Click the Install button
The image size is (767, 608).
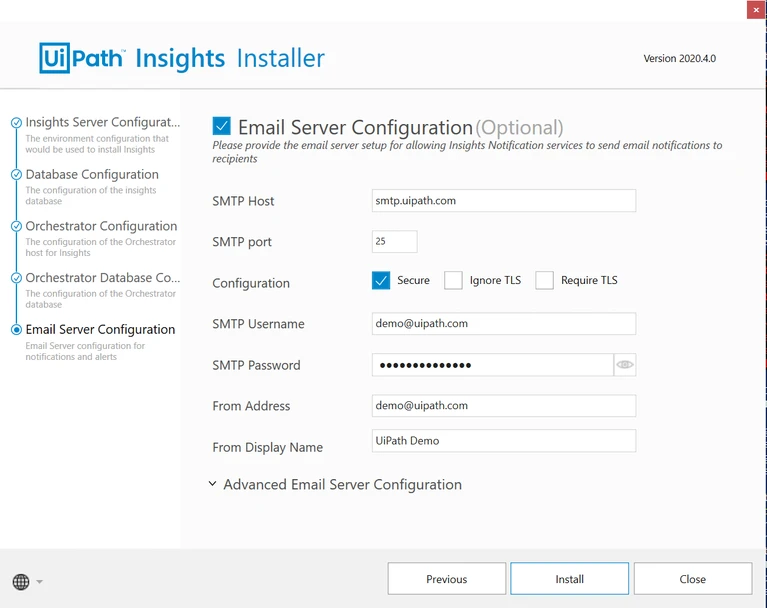pos(569,579)
